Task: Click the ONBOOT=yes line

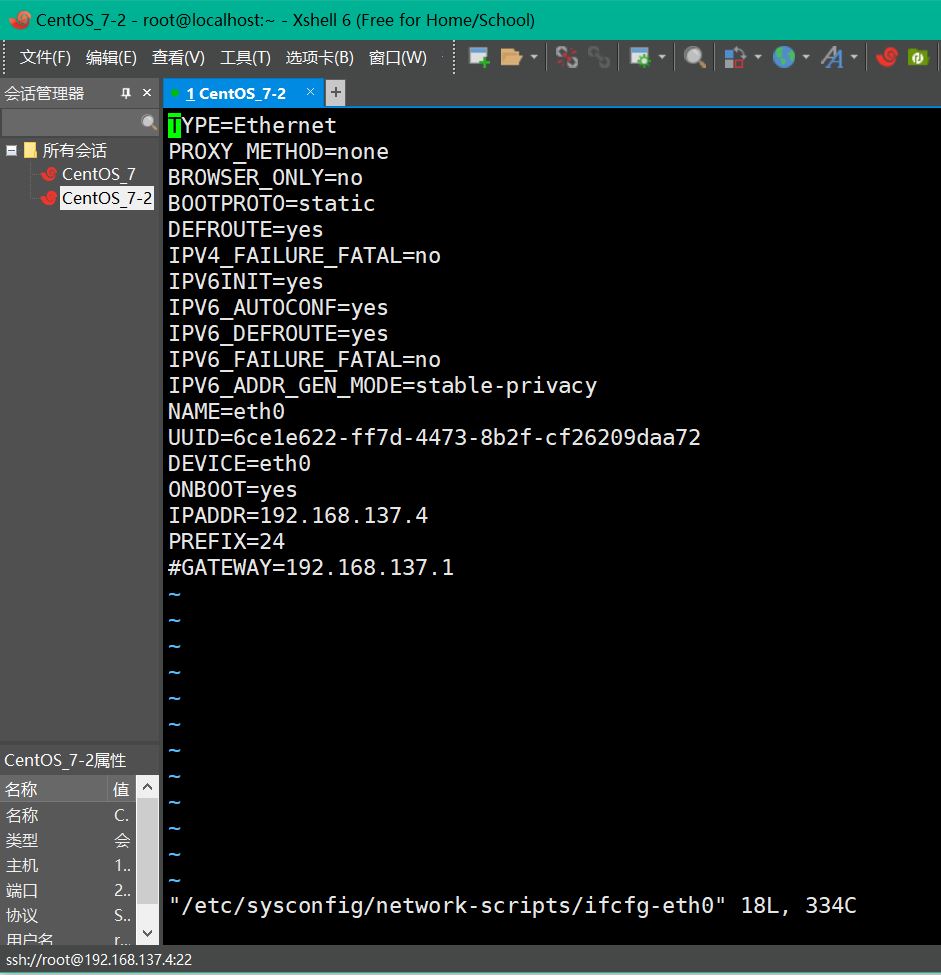Action: [233, 490]
